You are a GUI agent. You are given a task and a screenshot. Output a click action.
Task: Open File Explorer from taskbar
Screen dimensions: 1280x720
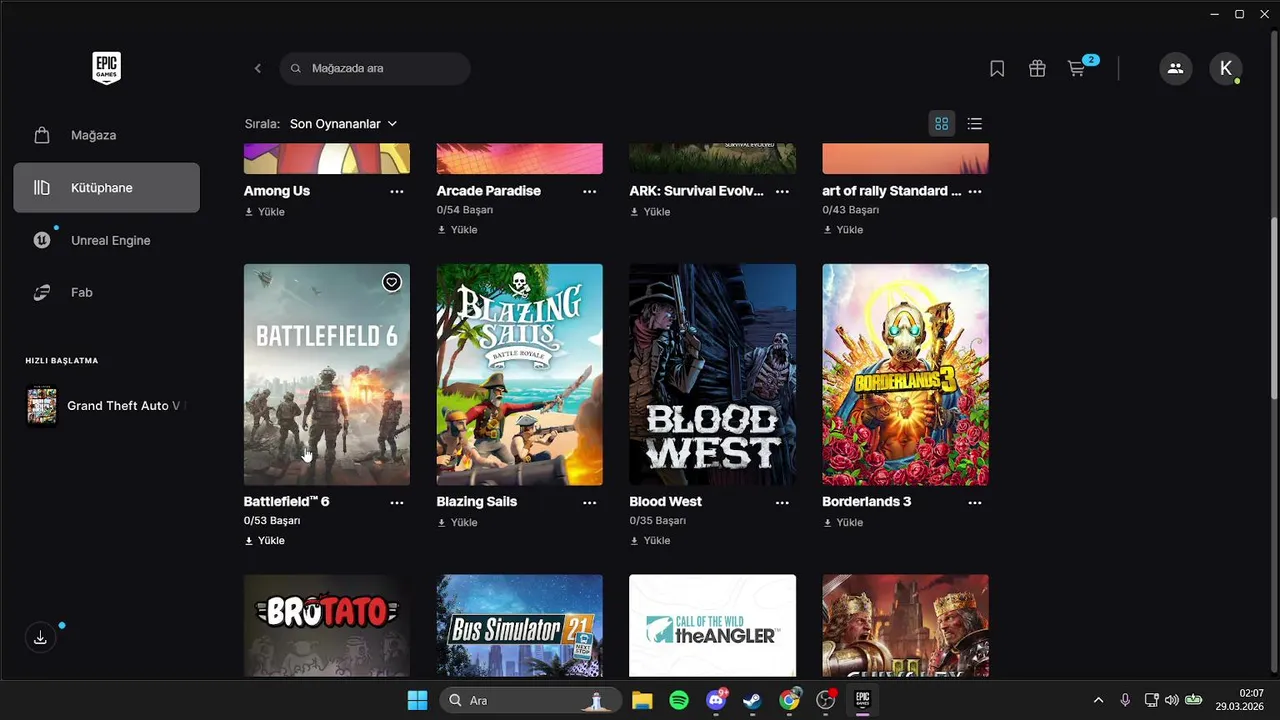point(642,700)
